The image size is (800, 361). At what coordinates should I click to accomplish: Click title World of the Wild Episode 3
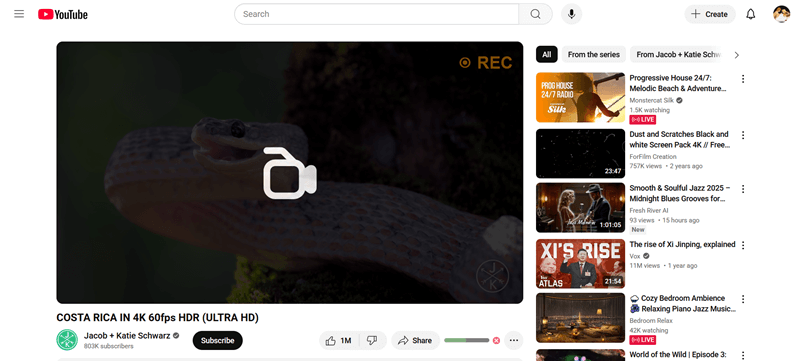tap(678, 354)
